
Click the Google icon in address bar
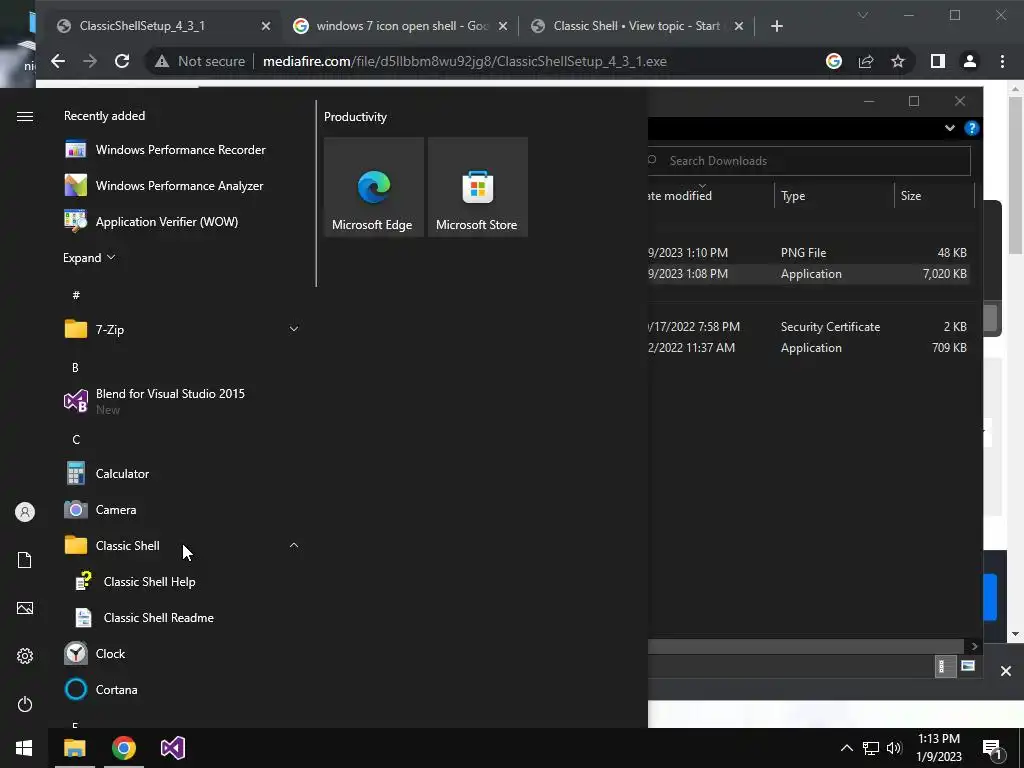tap(833, 61)
